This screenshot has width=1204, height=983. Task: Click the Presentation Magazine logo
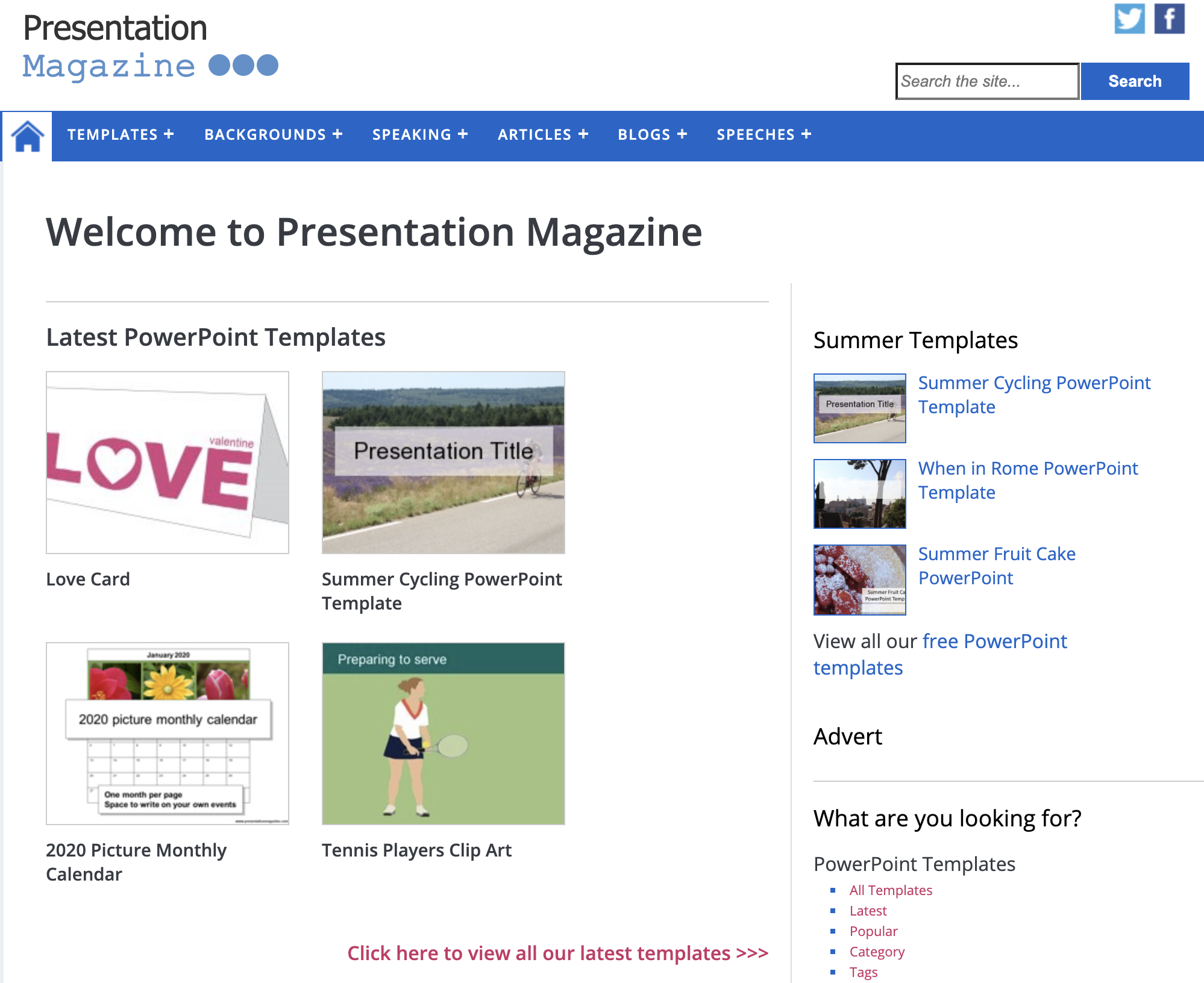pos(150,47)
